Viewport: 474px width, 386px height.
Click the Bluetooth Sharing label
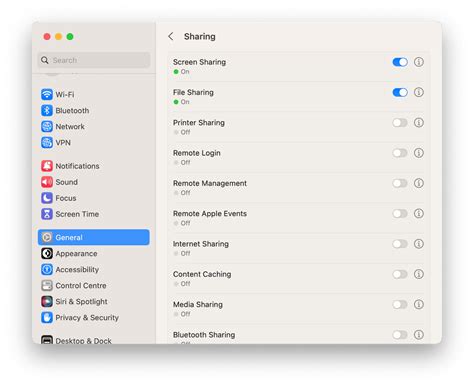(204, 335)
